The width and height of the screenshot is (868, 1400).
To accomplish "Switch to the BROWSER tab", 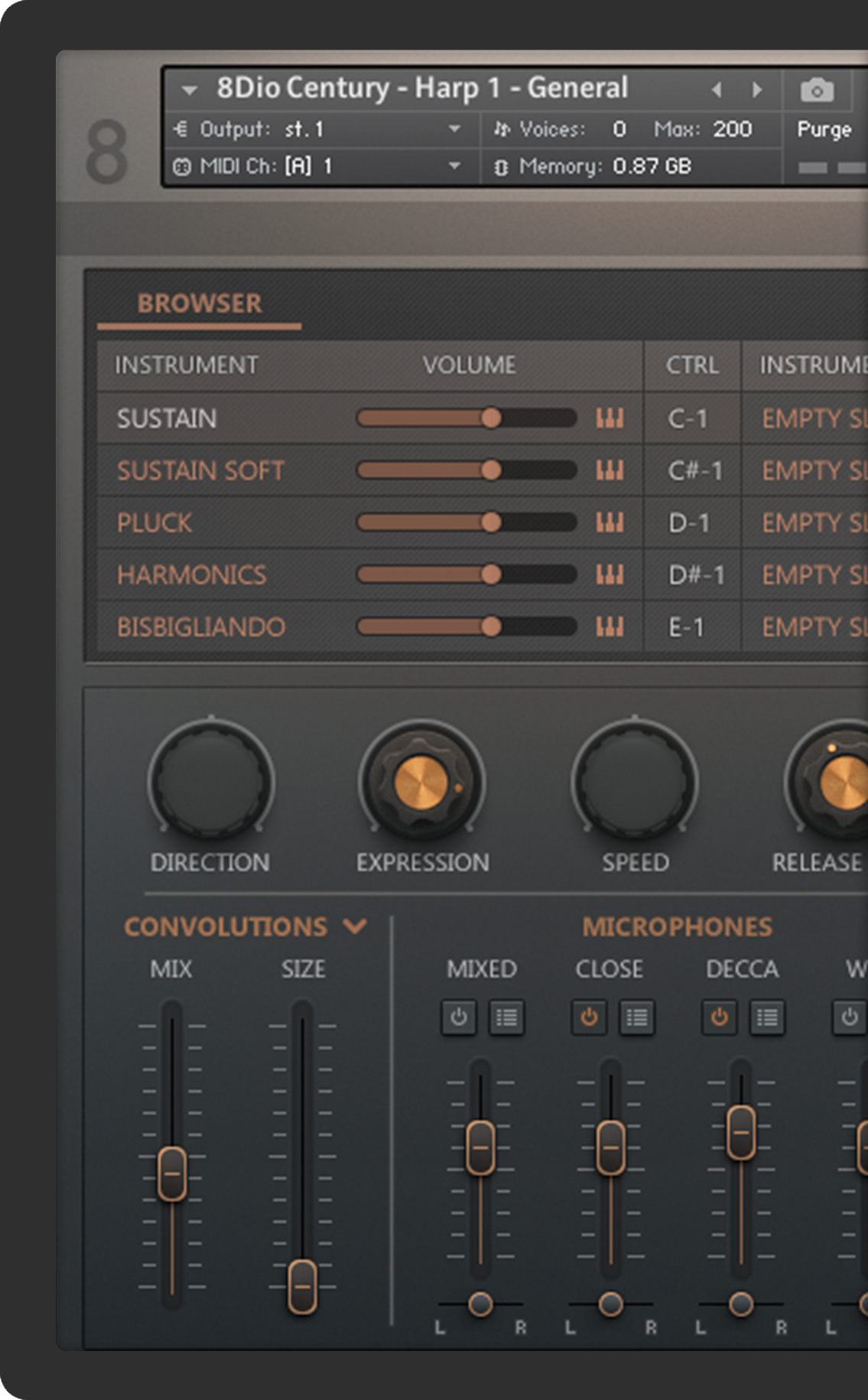I will (x=200, y=304).
